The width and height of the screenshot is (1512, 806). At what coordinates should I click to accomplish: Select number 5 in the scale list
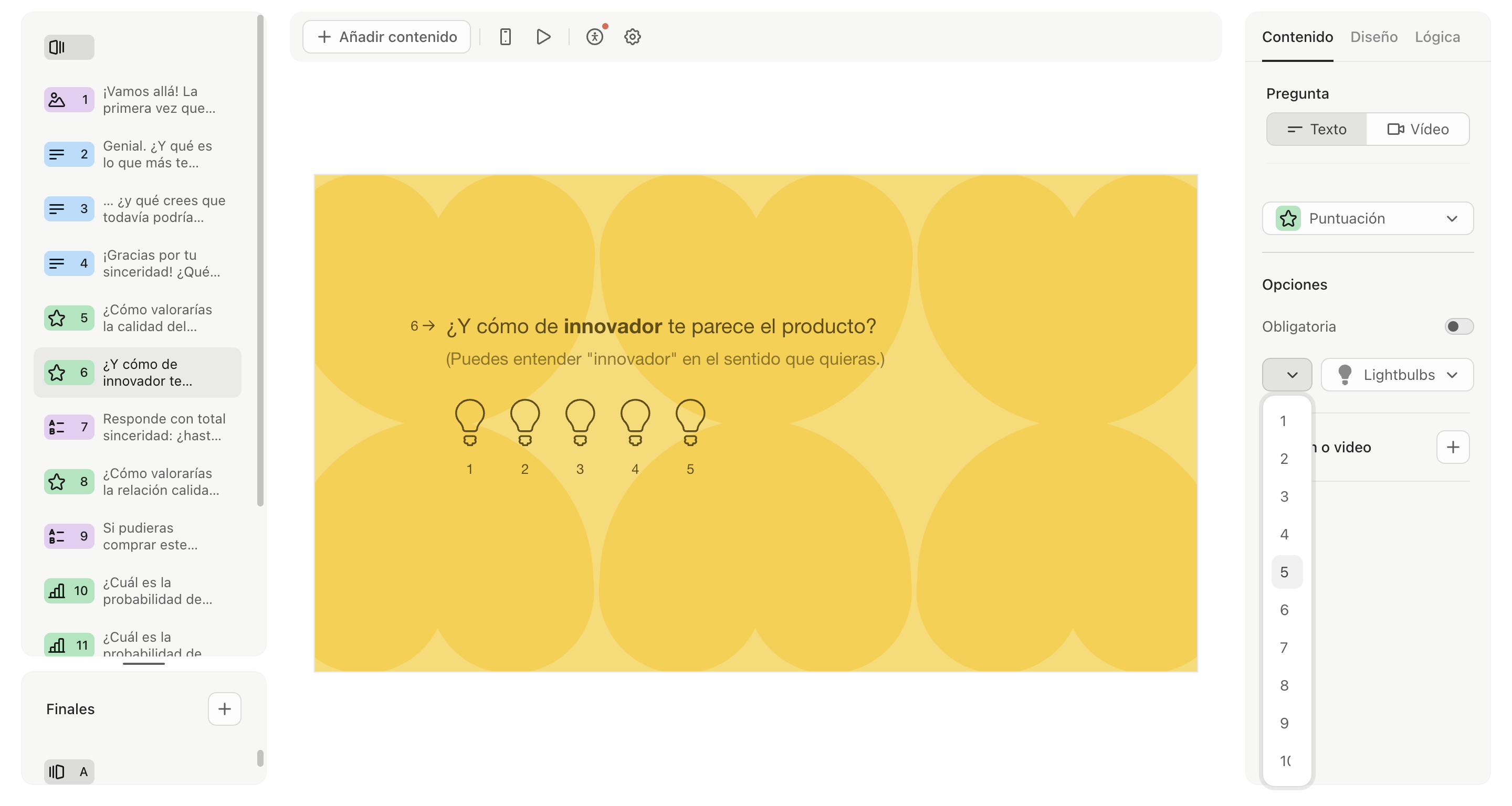1285,571
